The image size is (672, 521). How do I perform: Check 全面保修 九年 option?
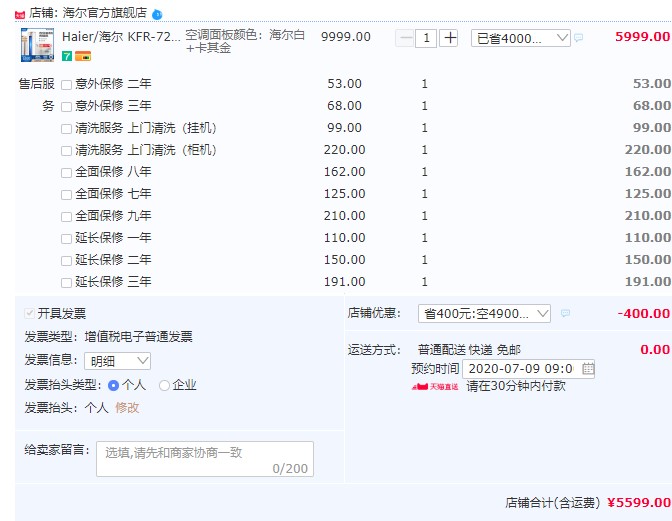pos(66,216)
